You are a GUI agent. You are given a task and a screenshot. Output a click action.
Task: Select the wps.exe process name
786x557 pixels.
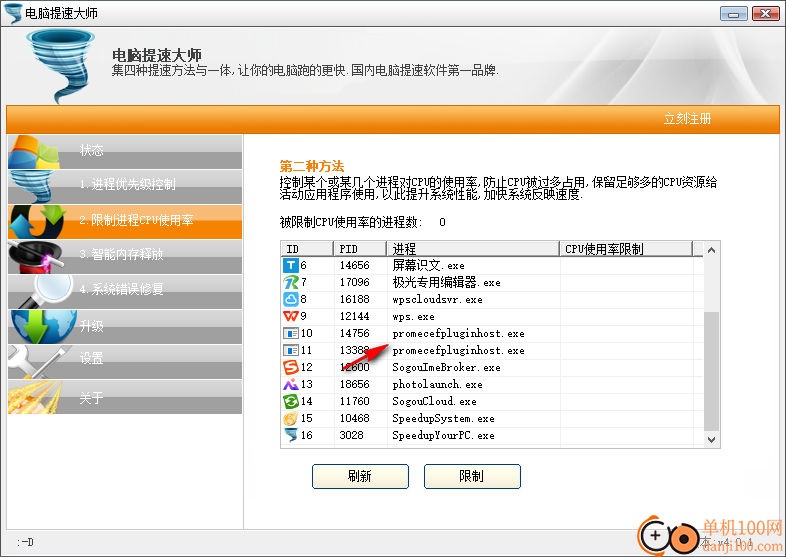[413, 316]
